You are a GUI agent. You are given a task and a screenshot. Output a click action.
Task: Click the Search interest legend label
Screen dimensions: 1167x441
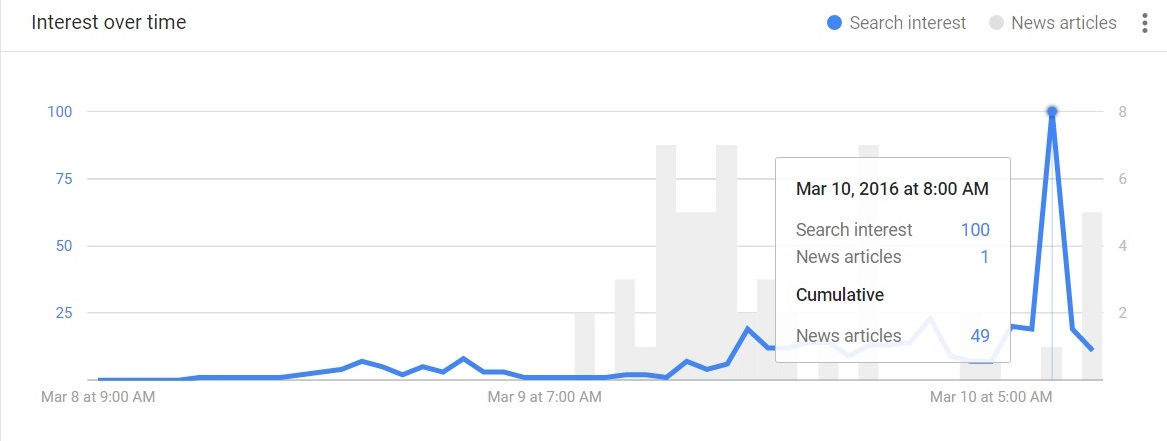coord(907,23)
